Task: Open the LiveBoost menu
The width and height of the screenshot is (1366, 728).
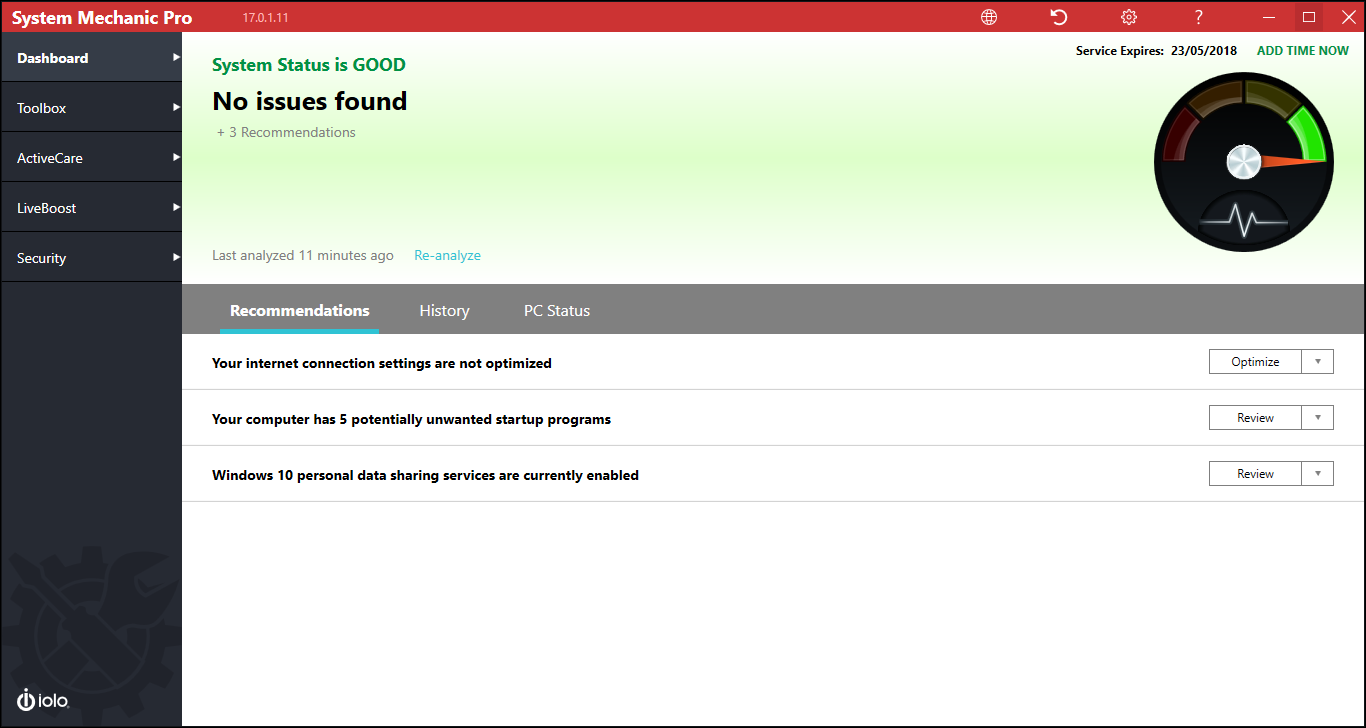Action: pos(91,208)
